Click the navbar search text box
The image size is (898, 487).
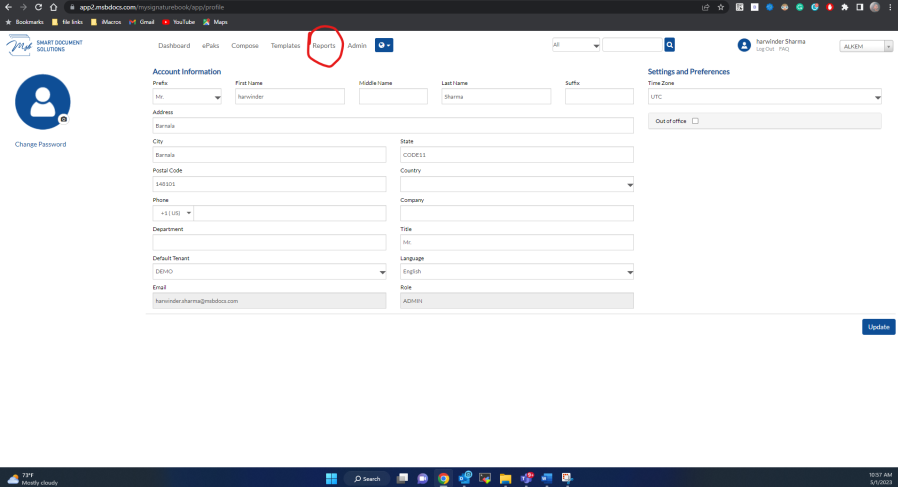coord(632,45)
